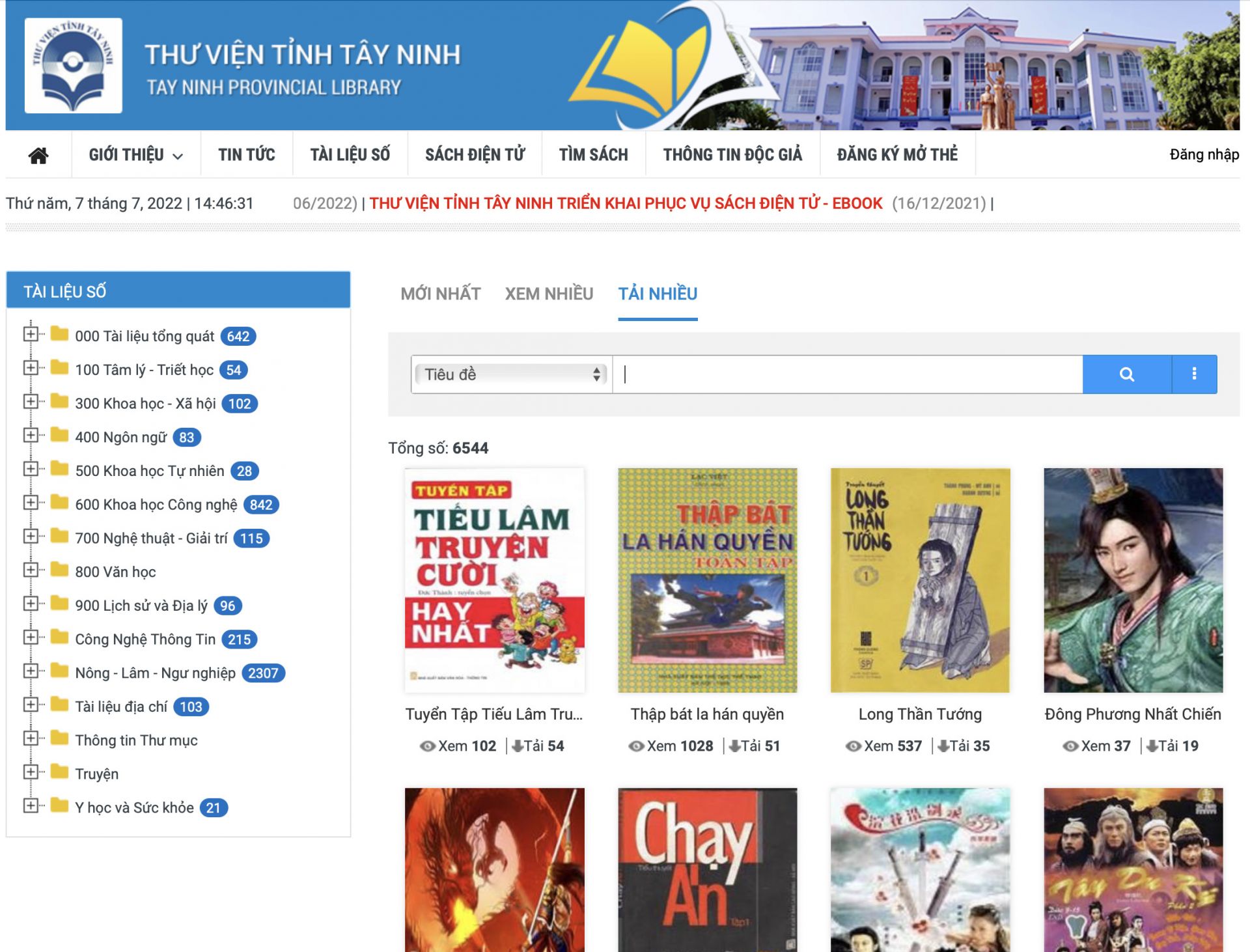Open the Tiêu đề search field dropdown

pyautogui.click(x=511, y=374)
